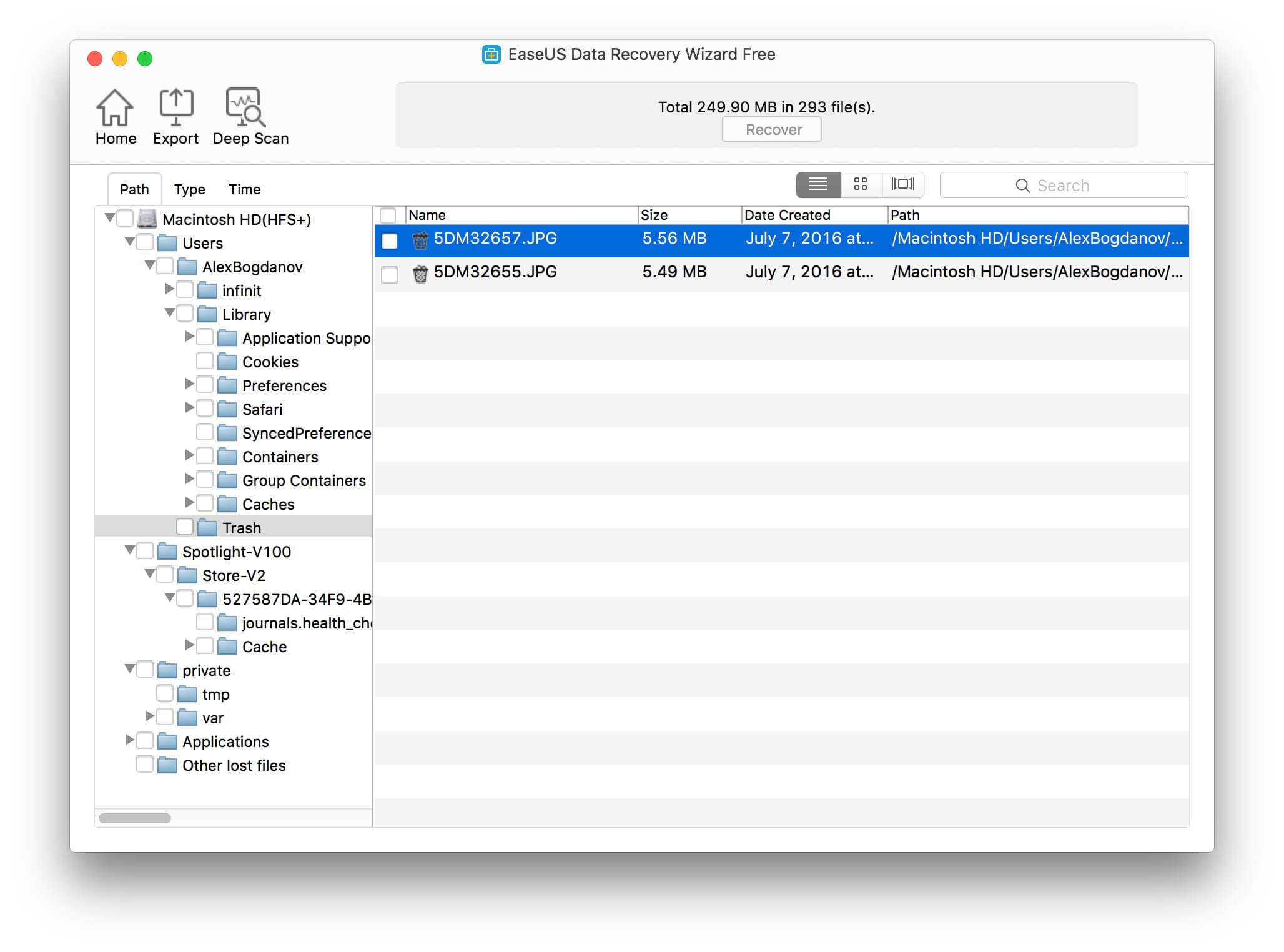The width and height of the screenshot is (1284, 952).
Task: Click the tmp folder icon
Action: [187, 693]
